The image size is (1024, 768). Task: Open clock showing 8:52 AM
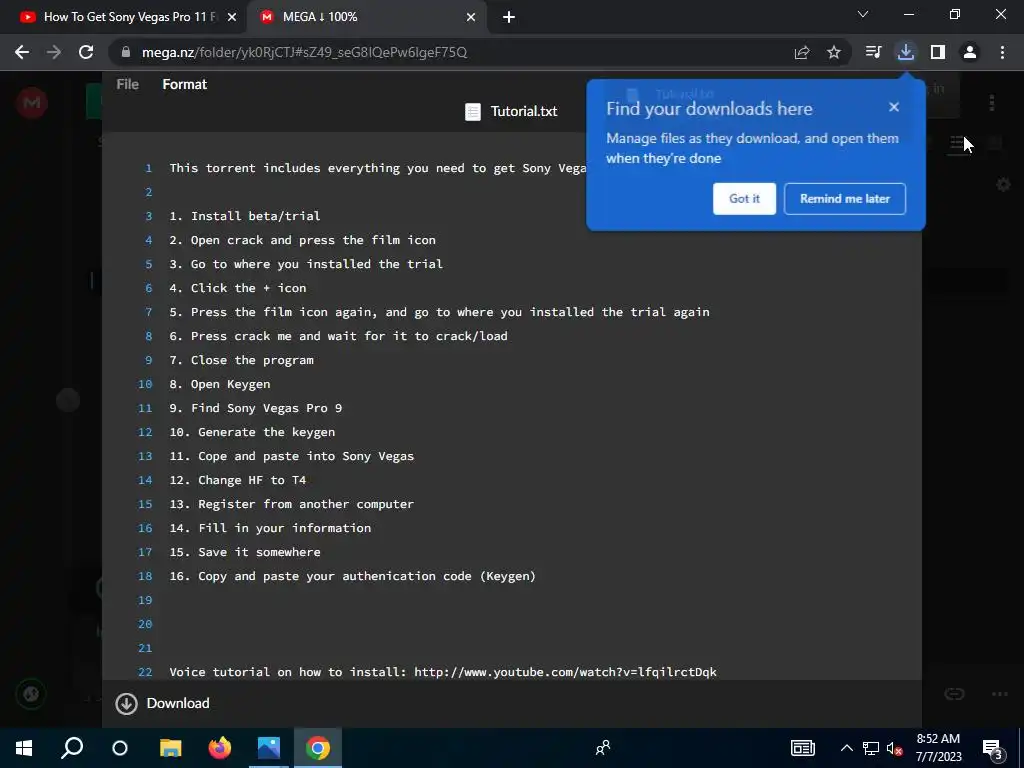pyautogui.click(x=938, y=748)
